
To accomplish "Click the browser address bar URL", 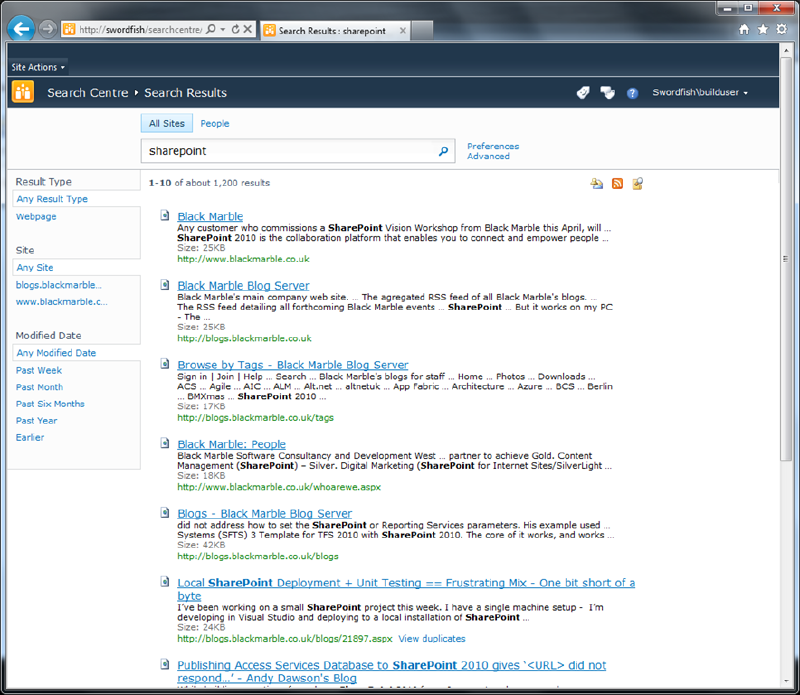I will (x=140, y=30).
